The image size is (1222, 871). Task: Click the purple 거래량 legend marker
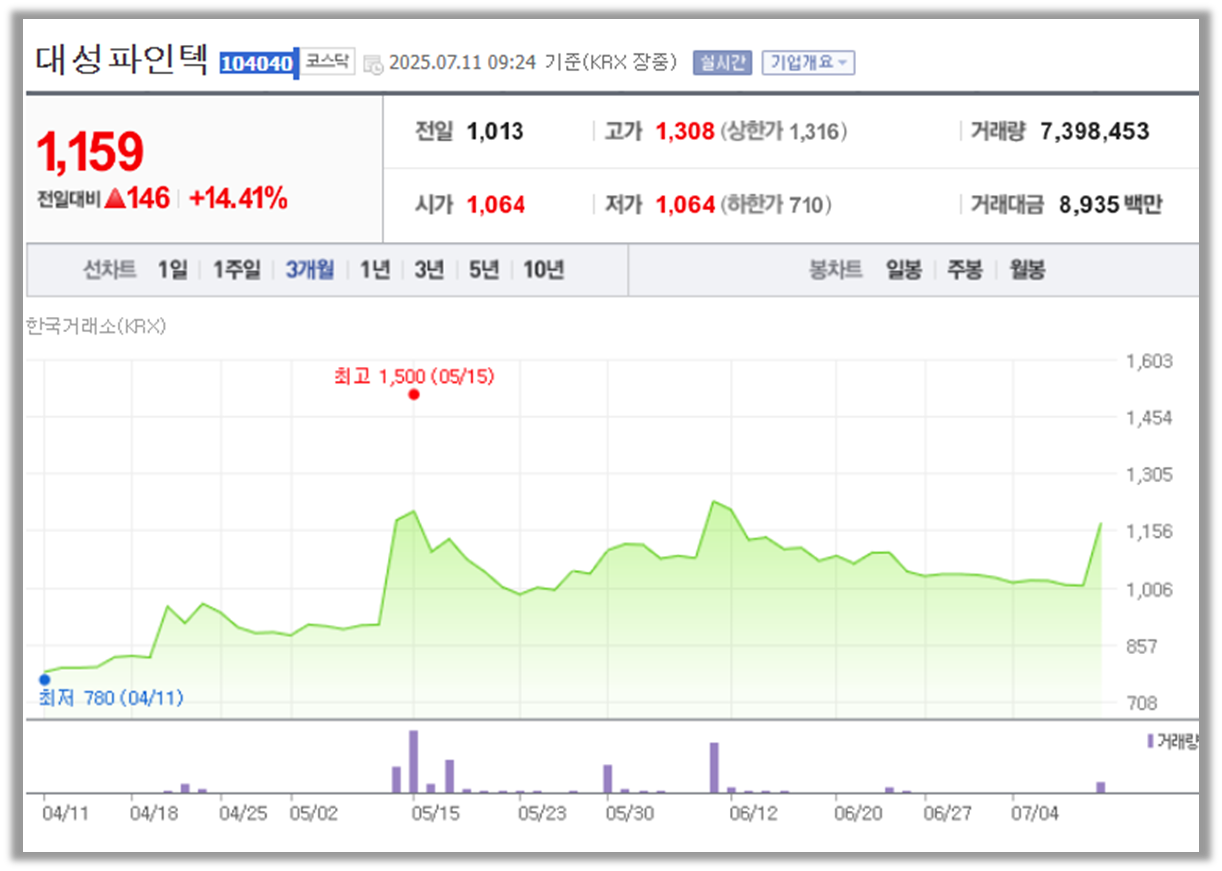pos(1150,741)
